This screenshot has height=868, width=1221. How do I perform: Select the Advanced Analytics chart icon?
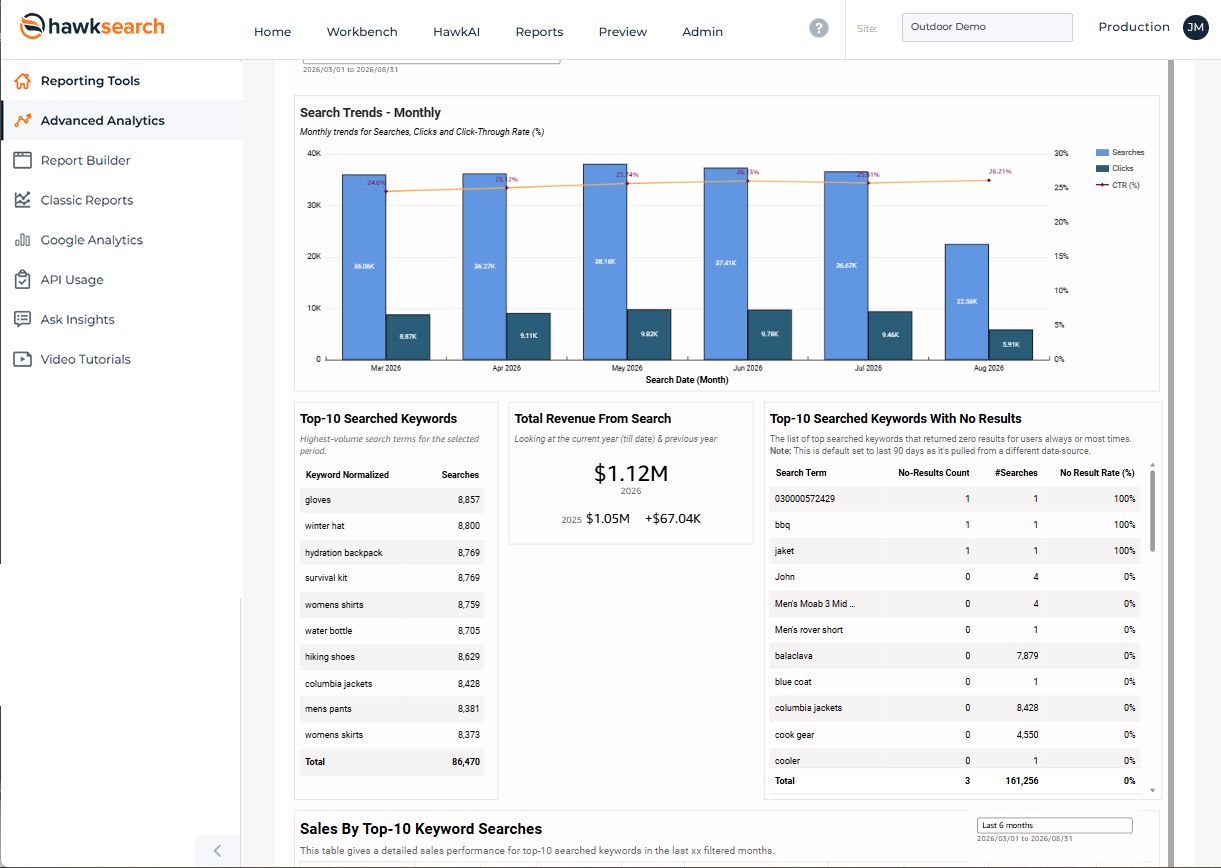[x=22, y=121]
